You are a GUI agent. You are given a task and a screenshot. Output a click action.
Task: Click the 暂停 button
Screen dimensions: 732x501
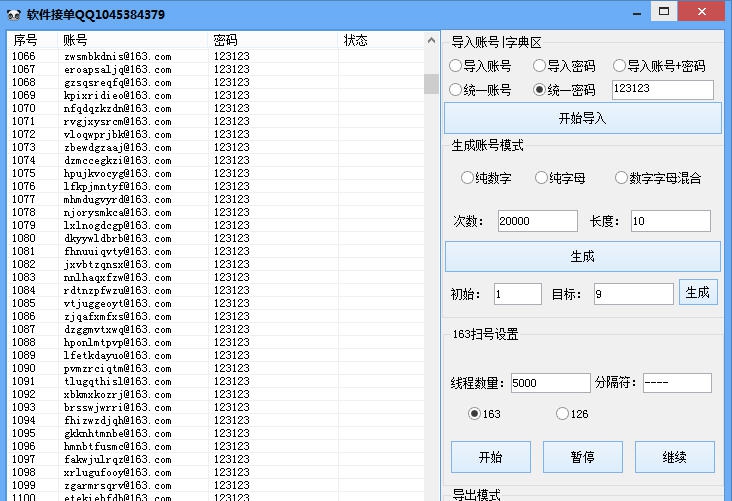(x=583, y=457)
